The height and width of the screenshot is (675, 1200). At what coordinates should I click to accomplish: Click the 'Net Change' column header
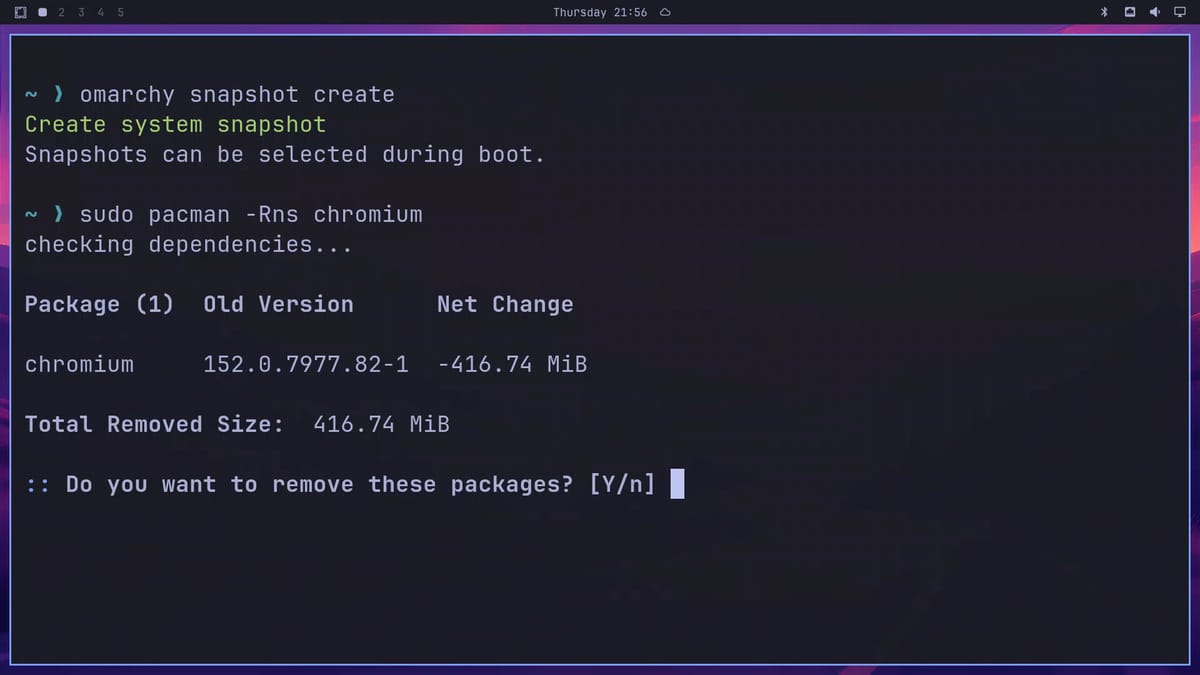(505, 305)
